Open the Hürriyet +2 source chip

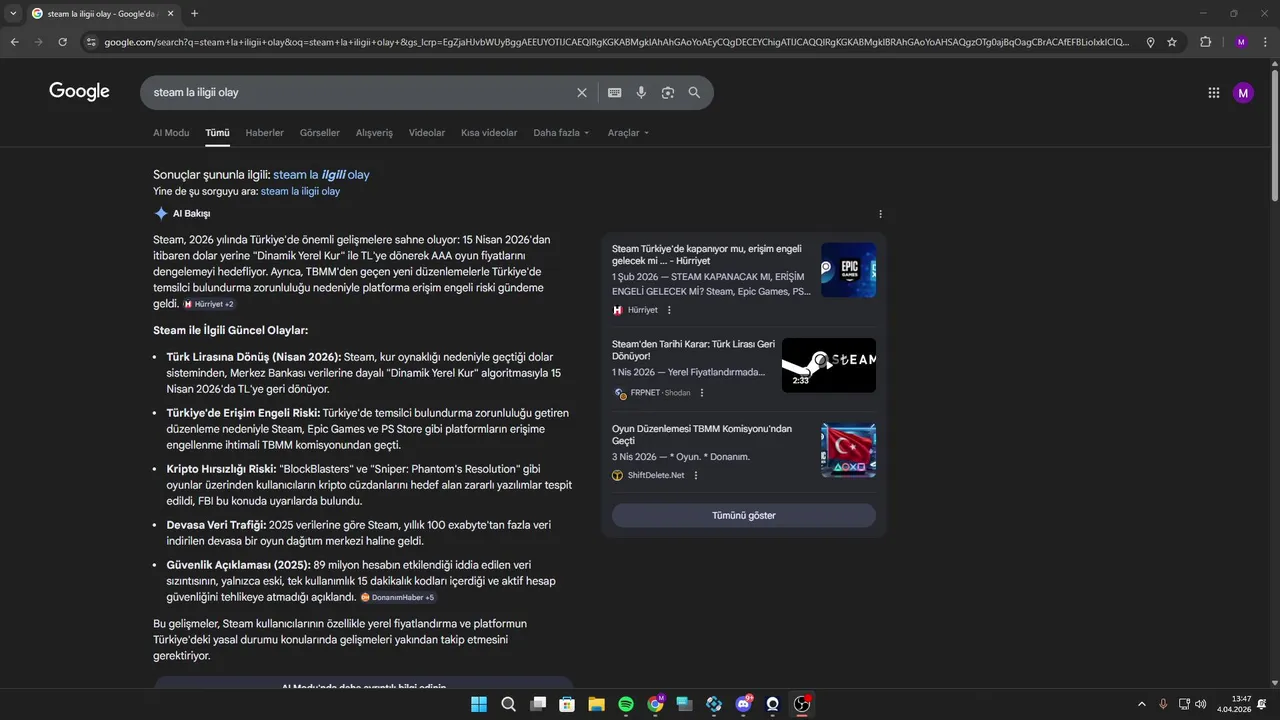pos(209,304)
